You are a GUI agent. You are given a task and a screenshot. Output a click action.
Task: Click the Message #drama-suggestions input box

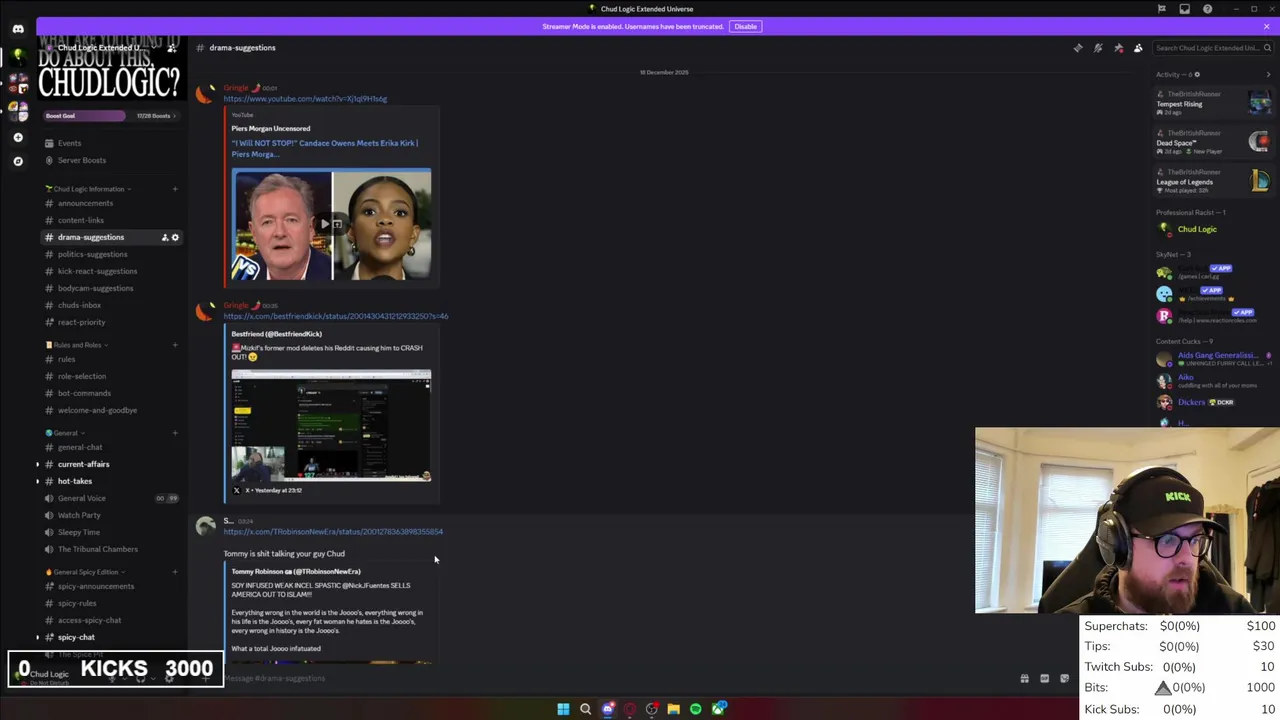pos(610,678)
